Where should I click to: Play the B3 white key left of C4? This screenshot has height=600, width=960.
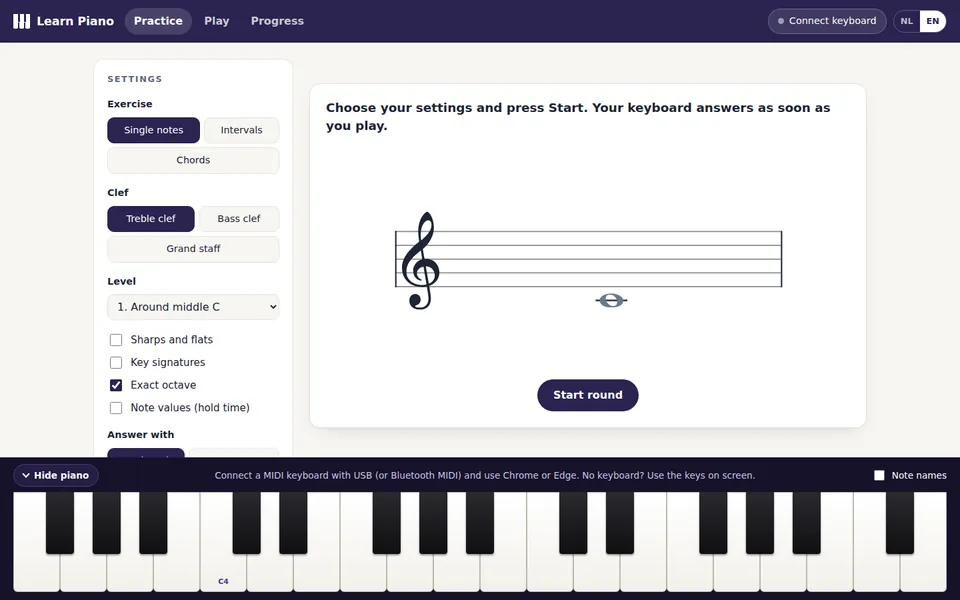(x=177, y=572)
